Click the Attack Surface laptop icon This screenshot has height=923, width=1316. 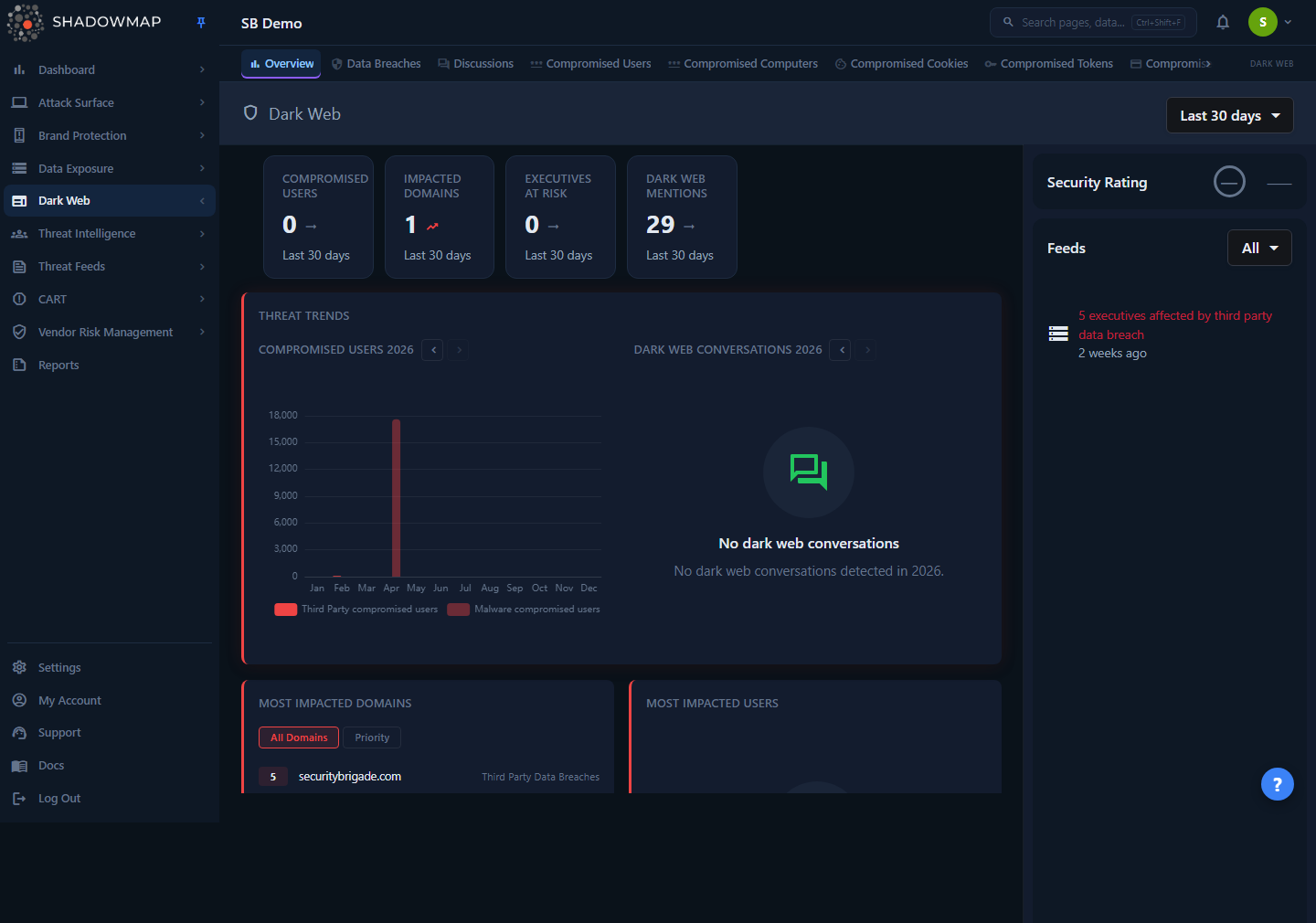click(19, 102)
